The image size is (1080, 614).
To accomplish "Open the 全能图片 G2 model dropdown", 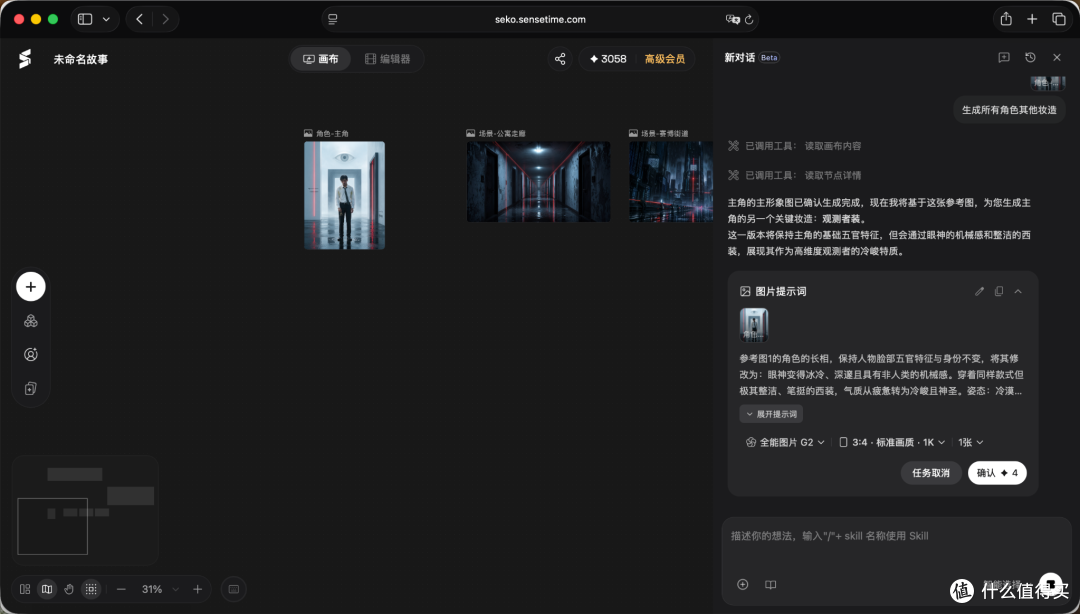I will [x=785, y=442].
